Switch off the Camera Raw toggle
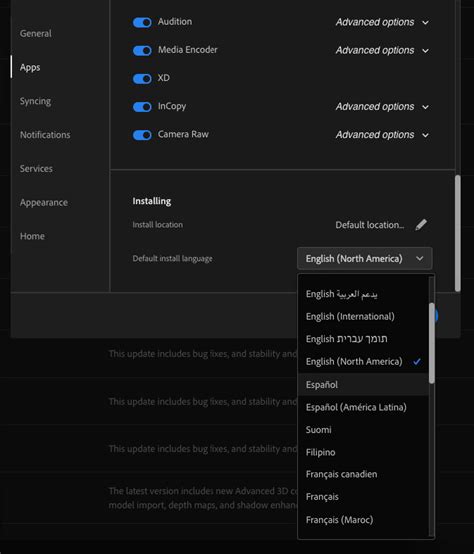This screenshot has width=474, height=554. [x=142, y=135]
